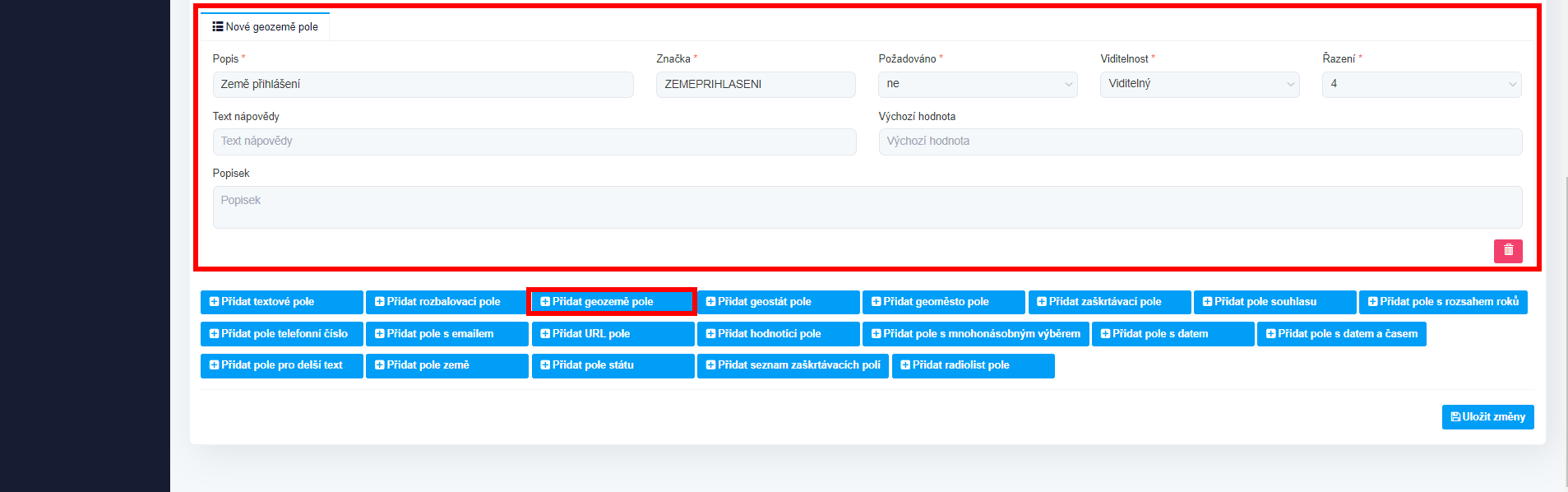Click Přidat pole s mnohonásobným výběrem
Screen dimensions: 1568x492
[976, 334]
